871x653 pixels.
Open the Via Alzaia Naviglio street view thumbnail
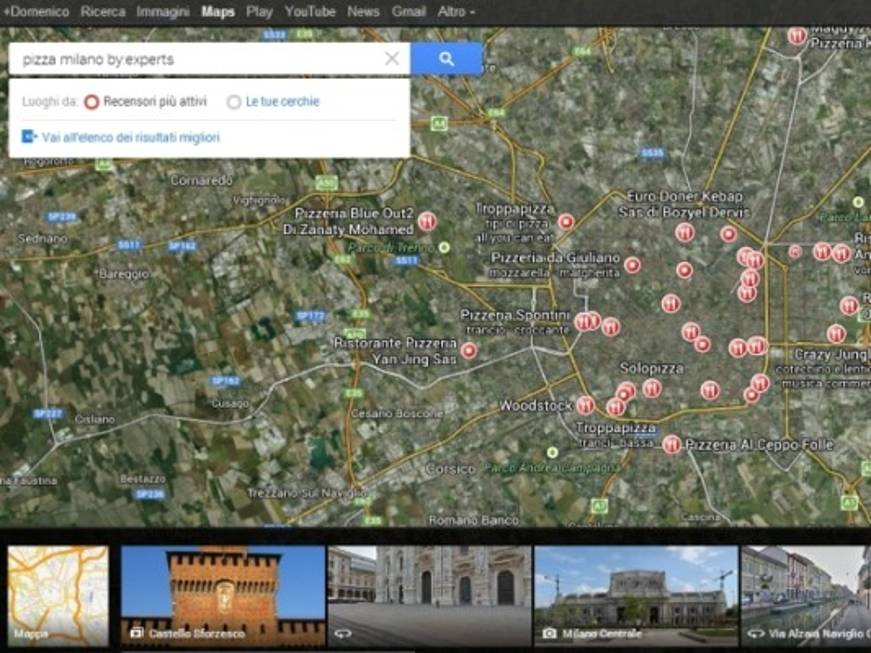pos(806,596)
